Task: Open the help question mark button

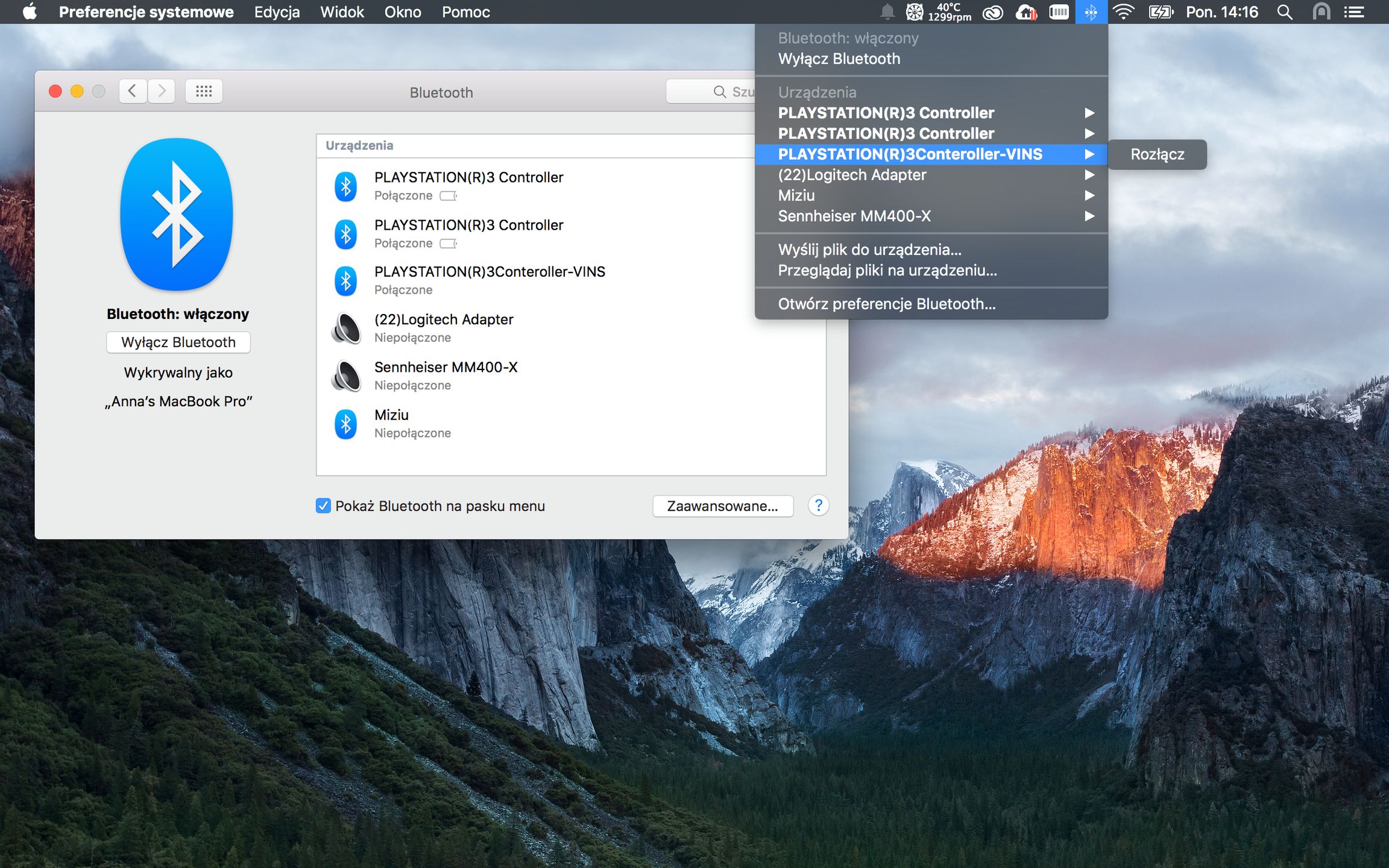Action: click(x=818, y=506)
